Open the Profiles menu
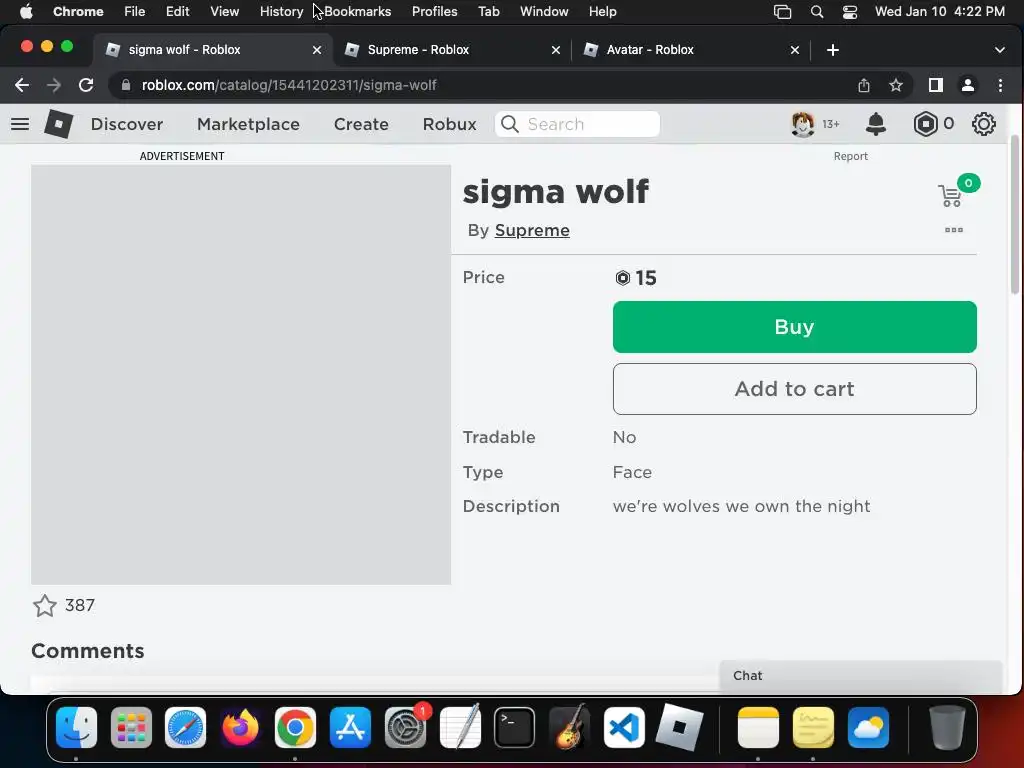 (434, 12)
